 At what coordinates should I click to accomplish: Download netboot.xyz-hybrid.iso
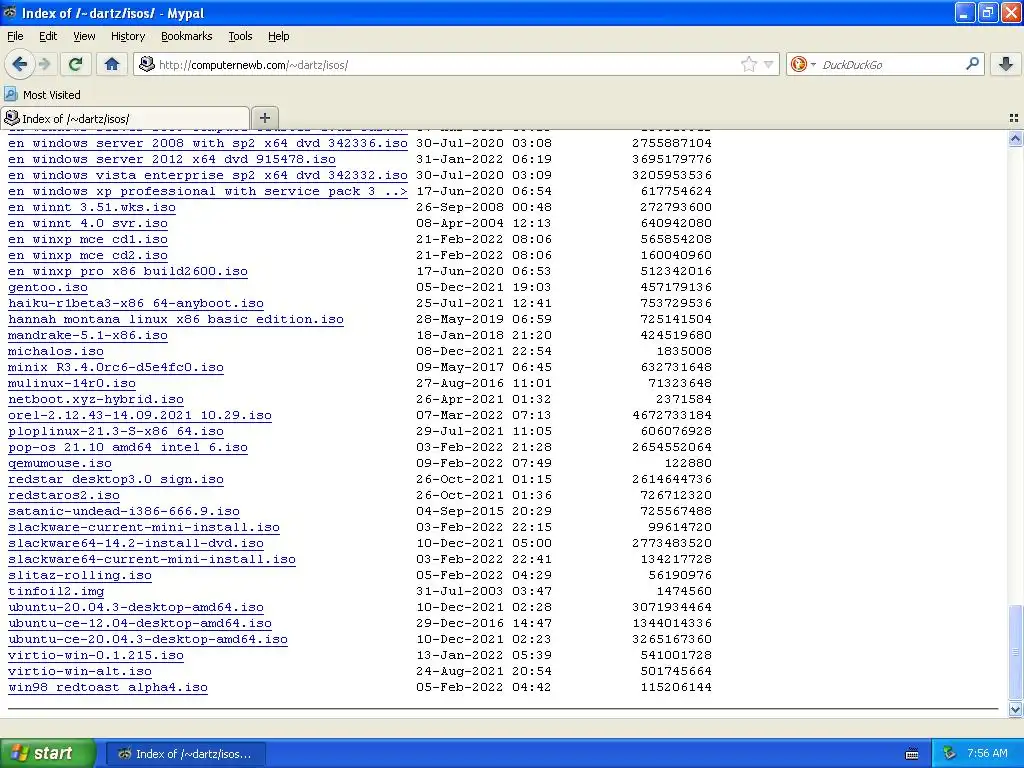point(96,399)
